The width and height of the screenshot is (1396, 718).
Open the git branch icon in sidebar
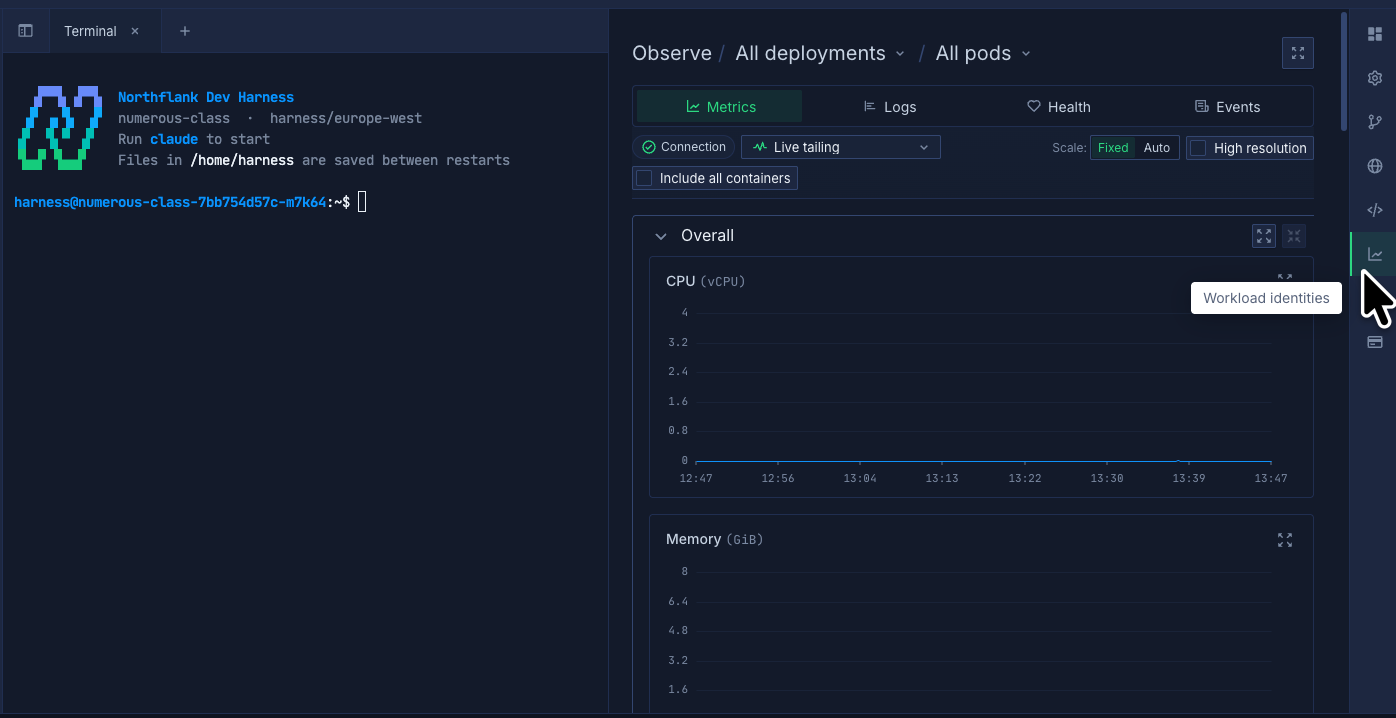tap(1375, 122)
